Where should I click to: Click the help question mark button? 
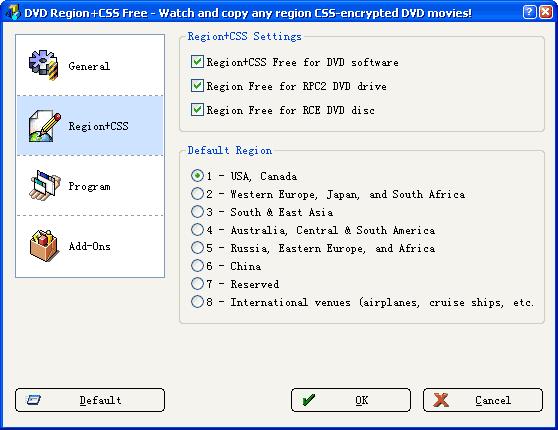tap(529, 12)
